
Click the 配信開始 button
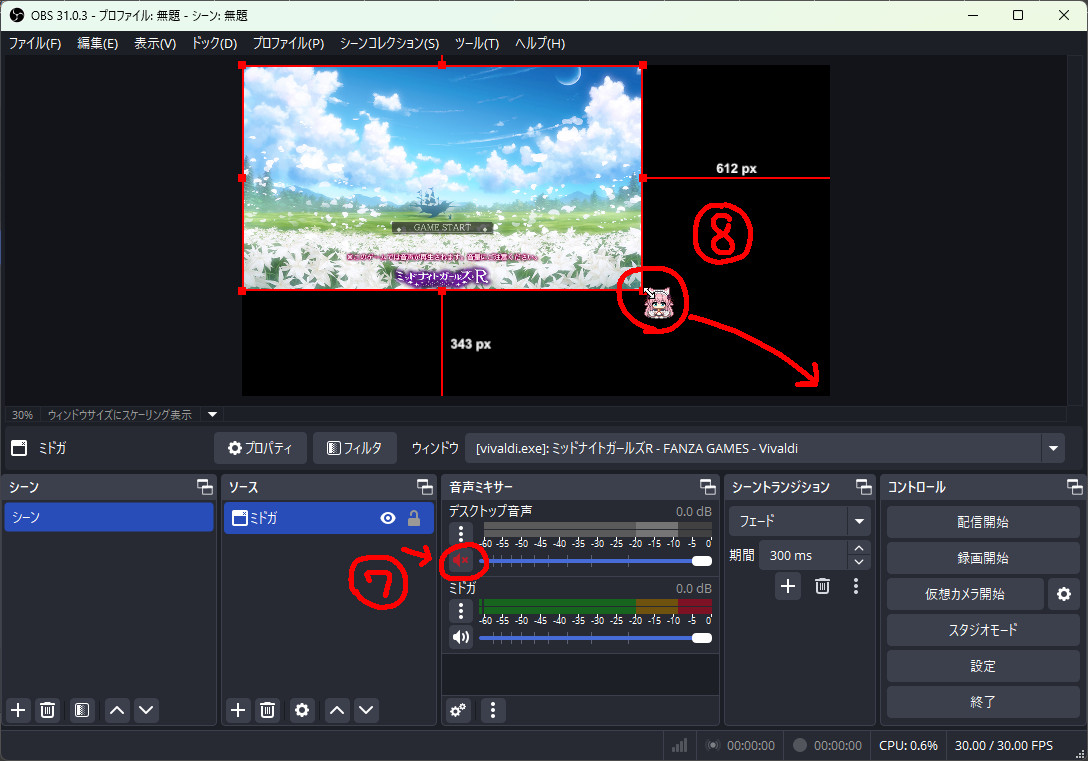[983, 522]
